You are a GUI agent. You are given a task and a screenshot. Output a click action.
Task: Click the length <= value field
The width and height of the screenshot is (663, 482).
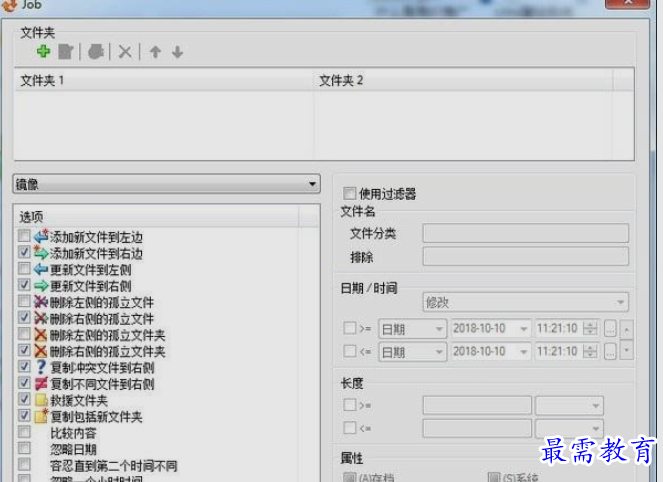coord(477,429)
